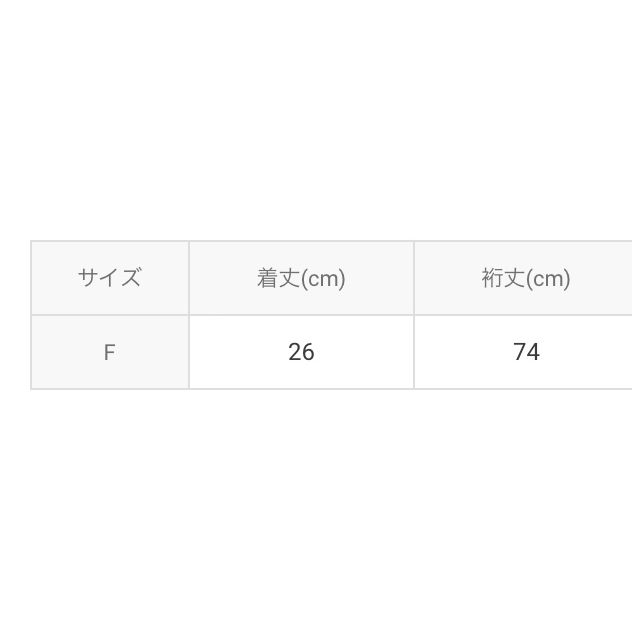Click the digit 6 in 26
632x632 pixels.
[x=308, y=352]
